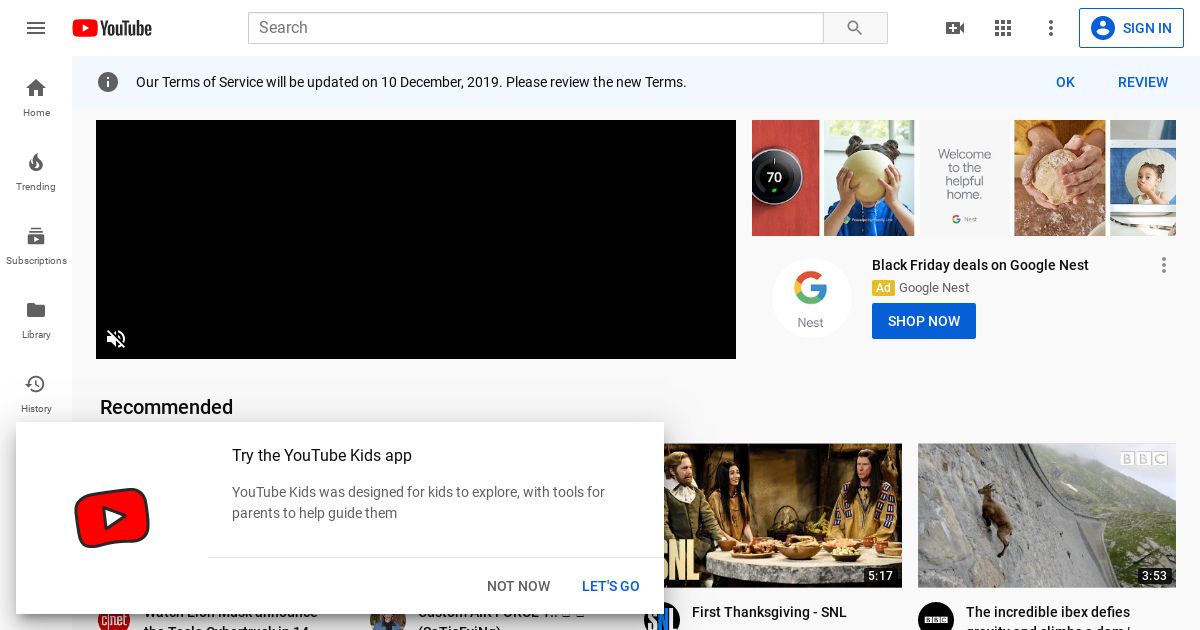Click LET'S GO in the Kids dialog
The image size is (1200, 630).
(x=611, y=586)
